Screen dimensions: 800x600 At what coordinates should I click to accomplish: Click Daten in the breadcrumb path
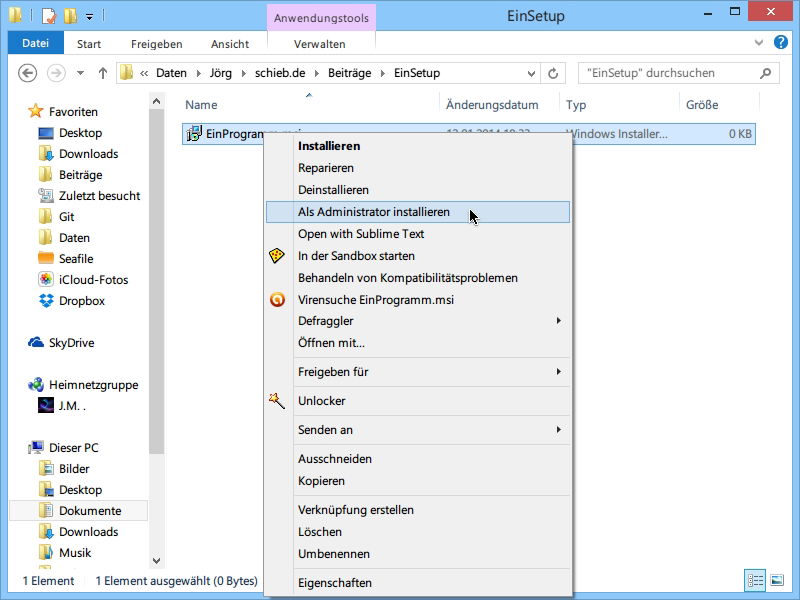pyautogui.click(x=171, y=73)
